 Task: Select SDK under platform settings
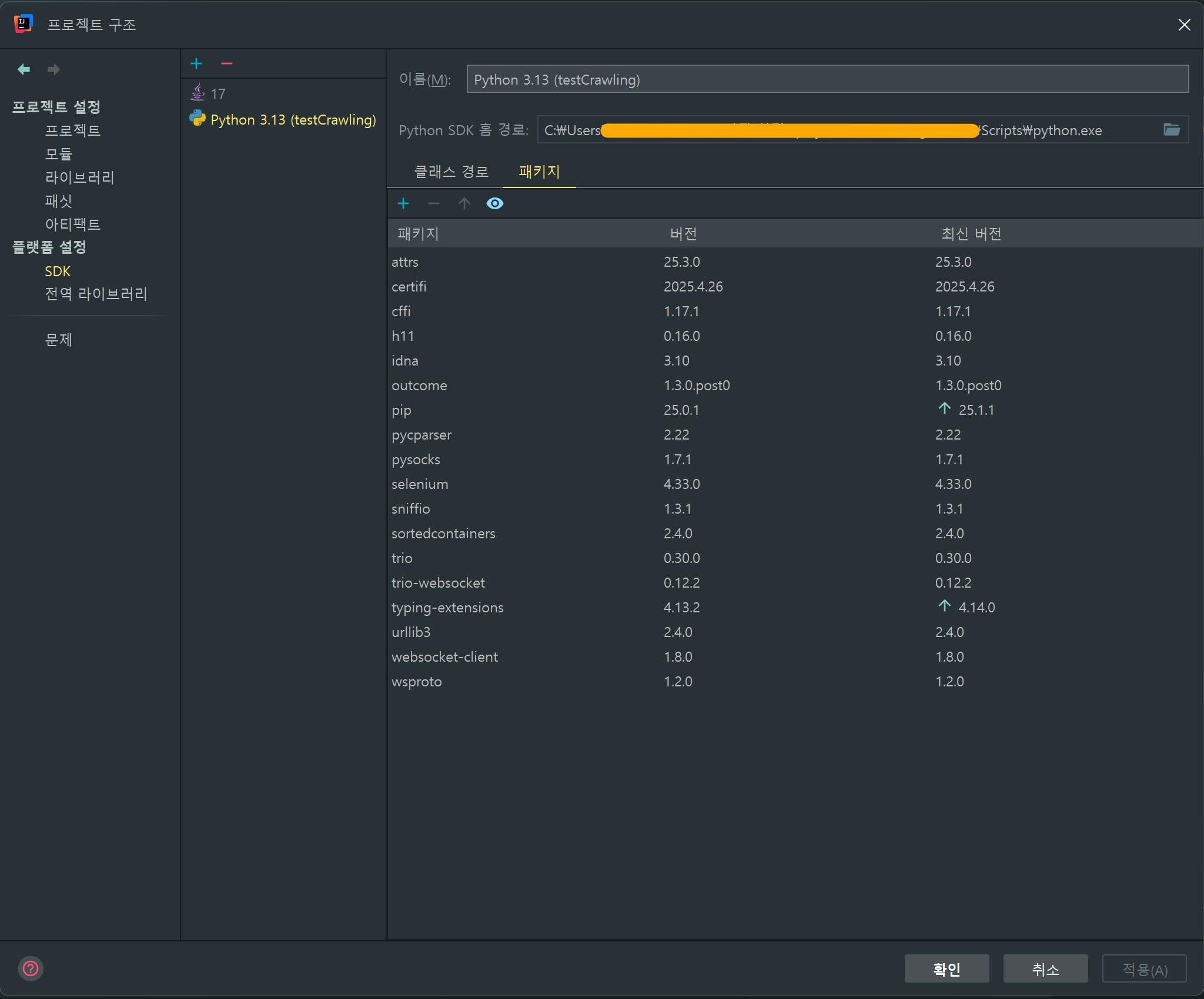coord(58,271)
